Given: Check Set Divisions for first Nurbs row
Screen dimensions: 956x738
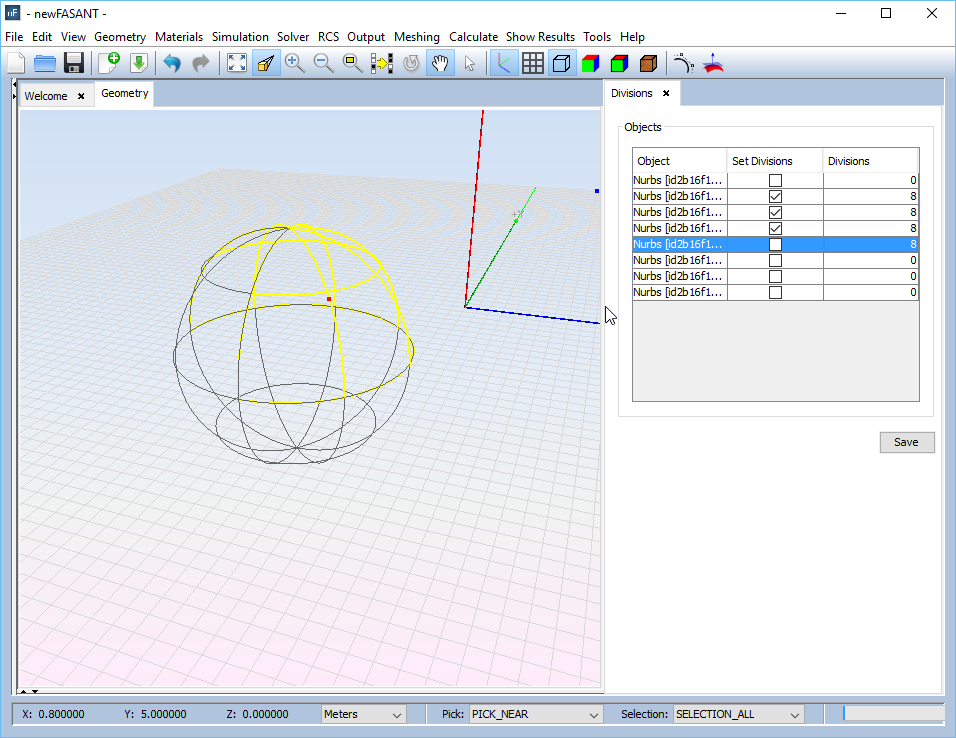Looking at the screenshot, I should pyautogui.click(x=775, y=180).
